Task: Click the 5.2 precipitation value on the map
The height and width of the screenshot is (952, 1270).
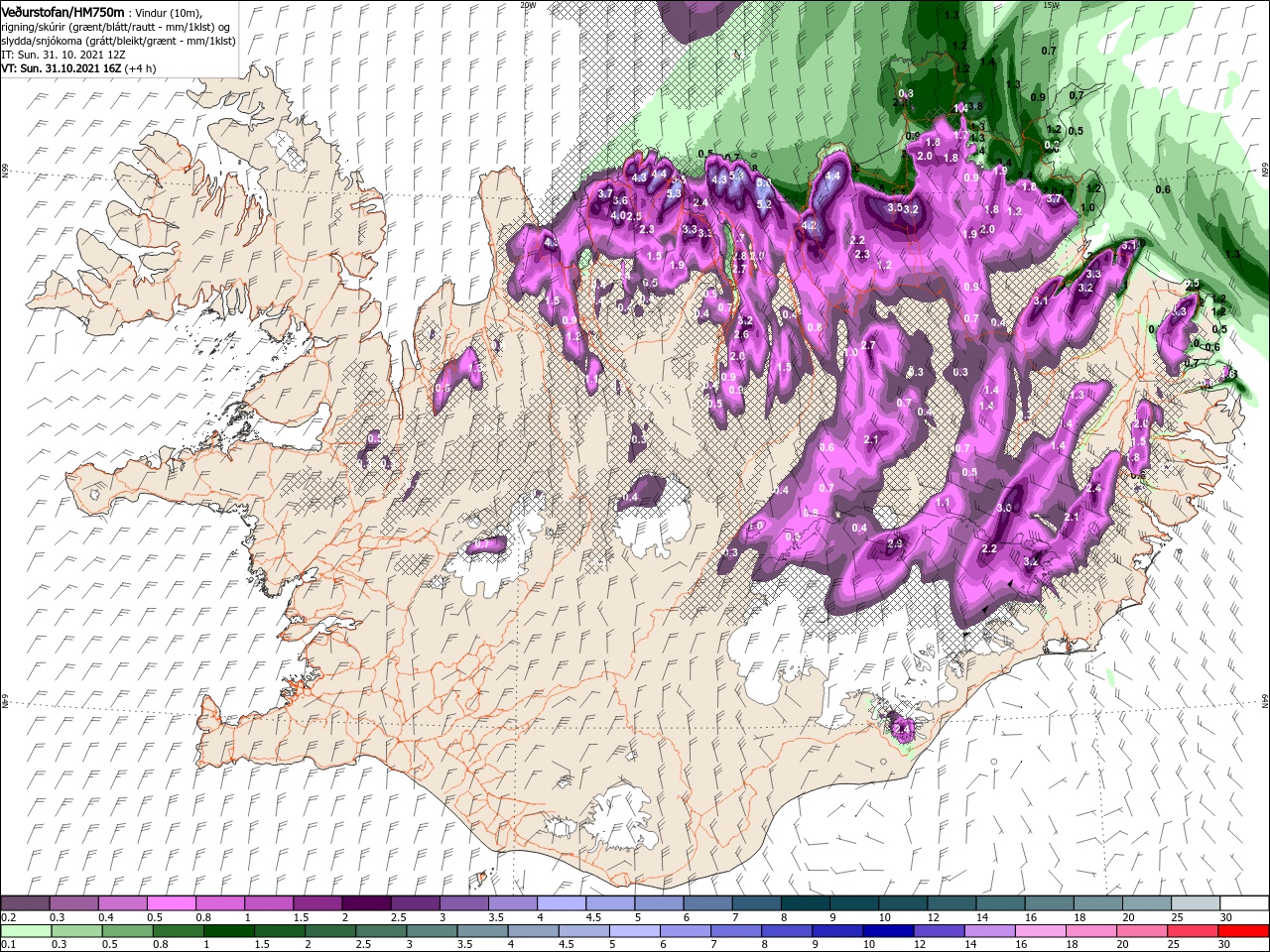Action: tap(764, 204)
